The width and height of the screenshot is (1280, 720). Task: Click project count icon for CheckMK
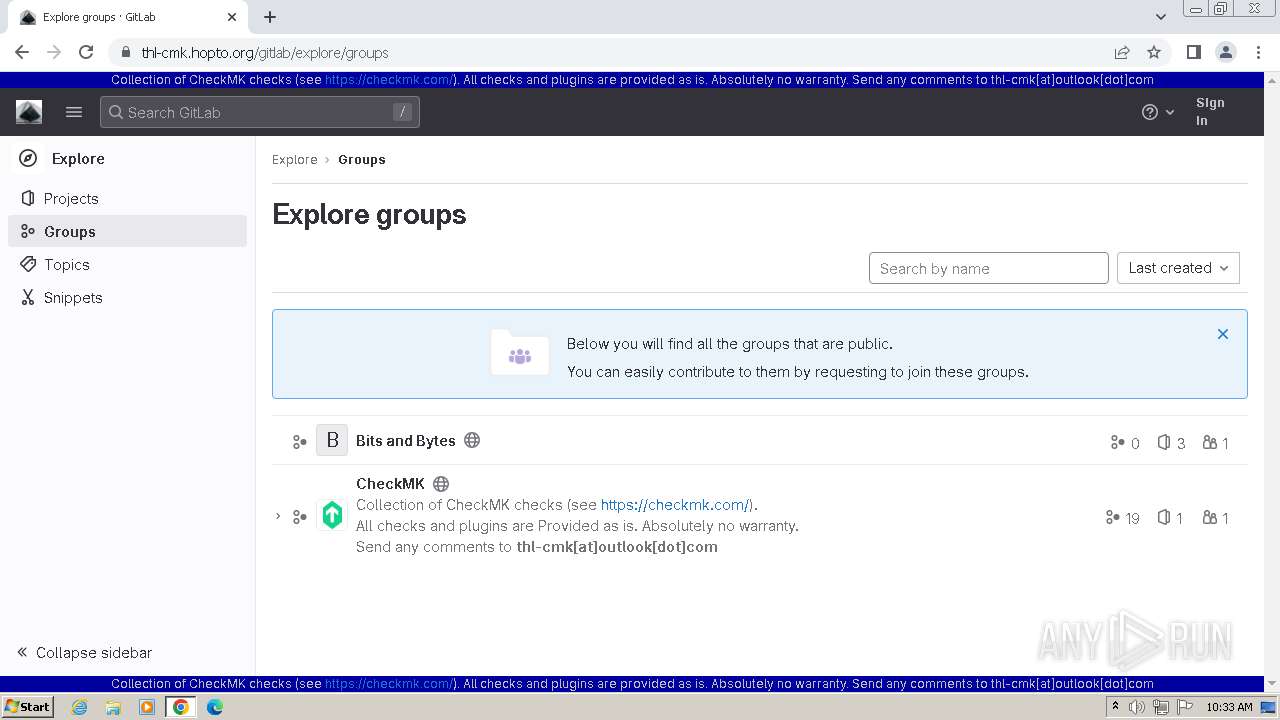coord(1164,517)
